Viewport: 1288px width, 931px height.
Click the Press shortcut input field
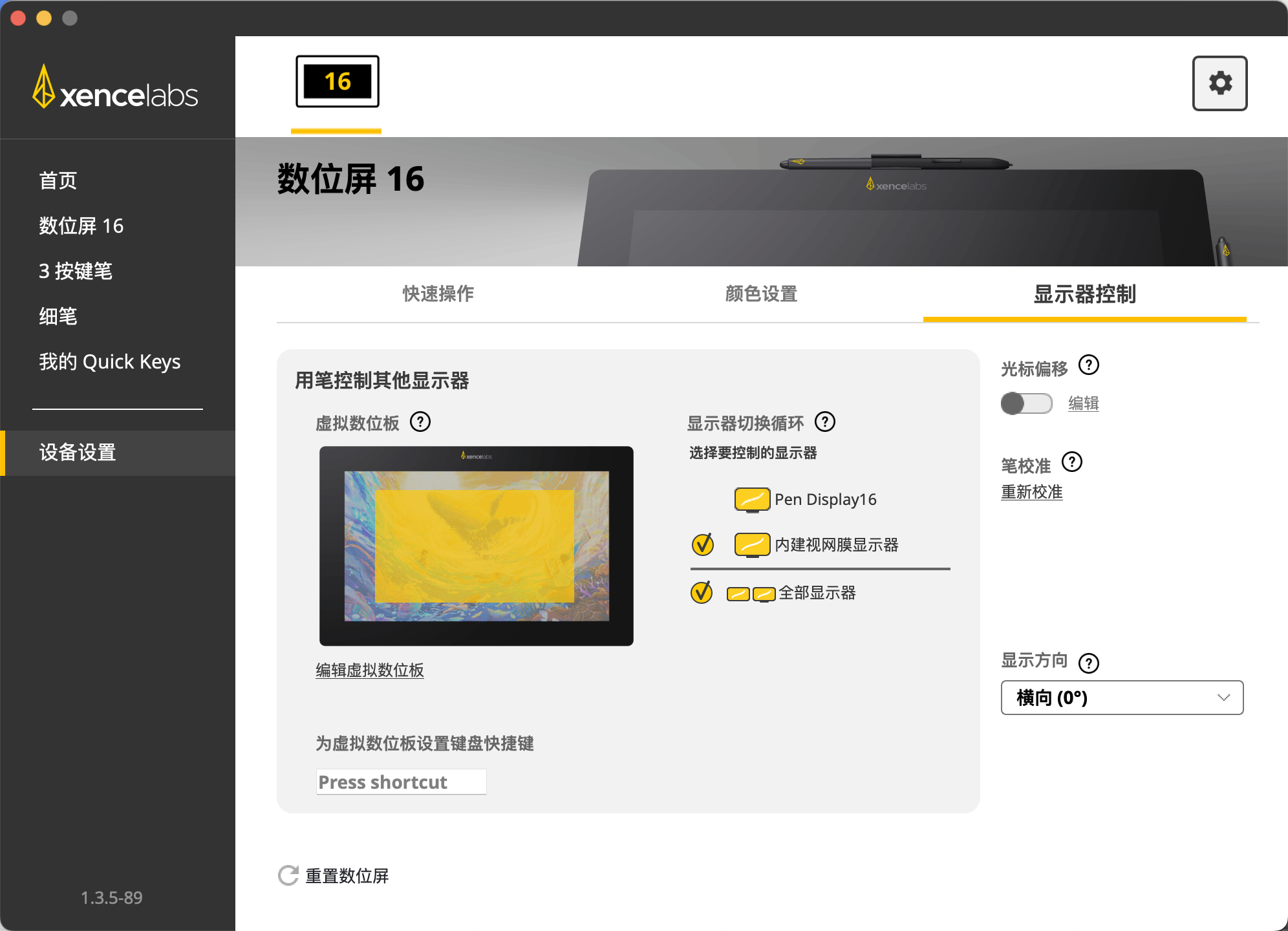[x=400, y=782]
